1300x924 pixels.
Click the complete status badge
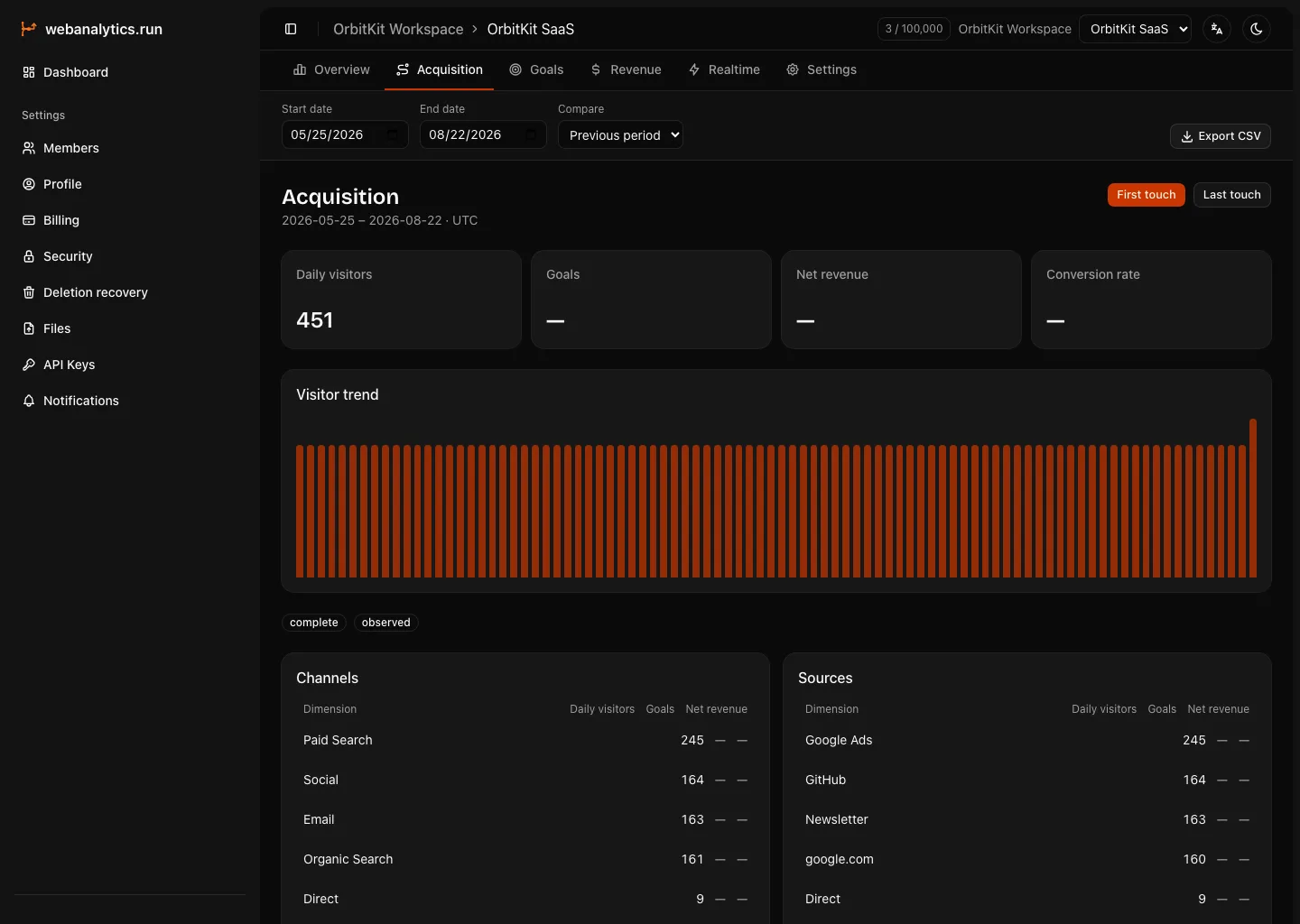point(314,623)
